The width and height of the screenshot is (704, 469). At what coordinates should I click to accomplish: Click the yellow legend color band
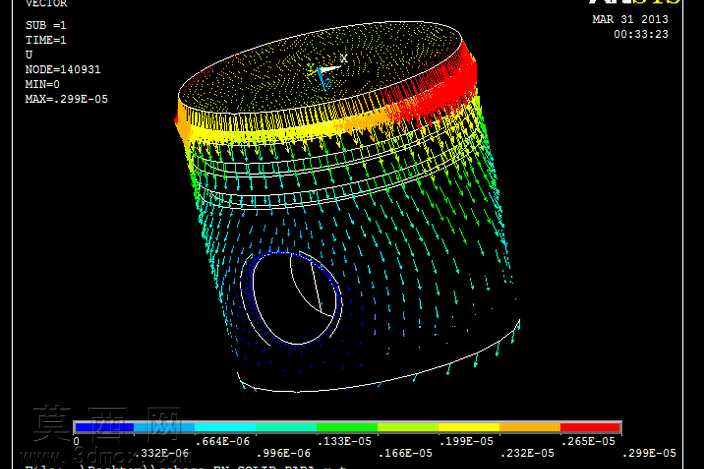click(469, 427)
